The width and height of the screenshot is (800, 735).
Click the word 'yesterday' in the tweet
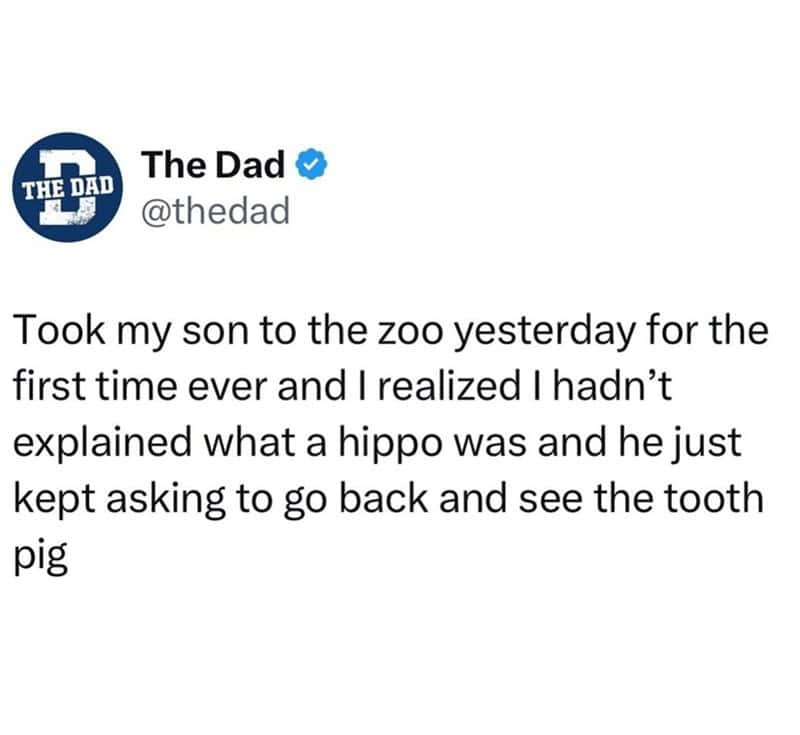(x=545, y=333)
